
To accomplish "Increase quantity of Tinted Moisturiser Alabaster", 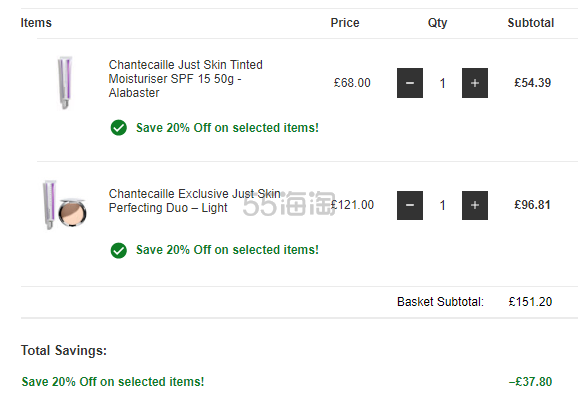I will coord(475,83).
